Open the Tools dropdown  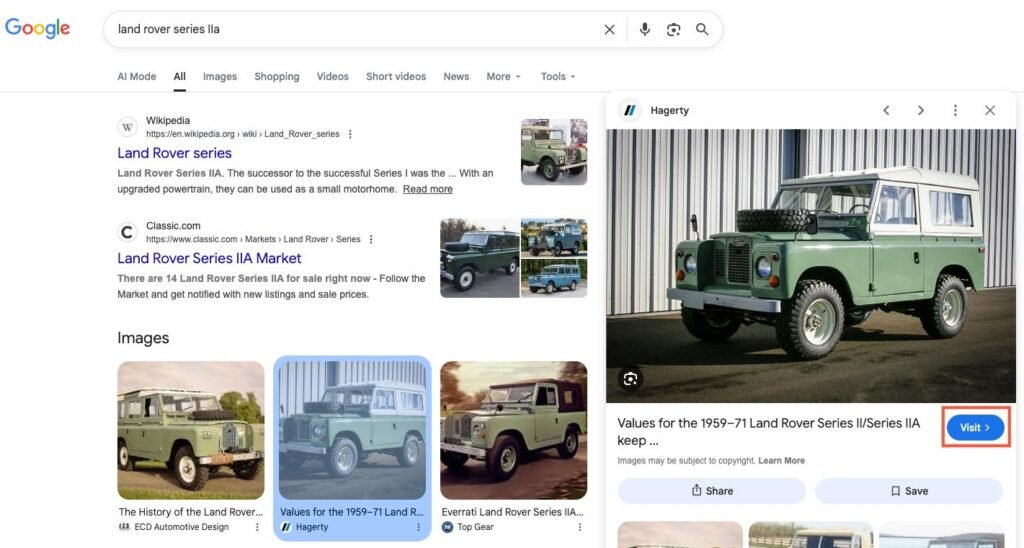point(558,77)
